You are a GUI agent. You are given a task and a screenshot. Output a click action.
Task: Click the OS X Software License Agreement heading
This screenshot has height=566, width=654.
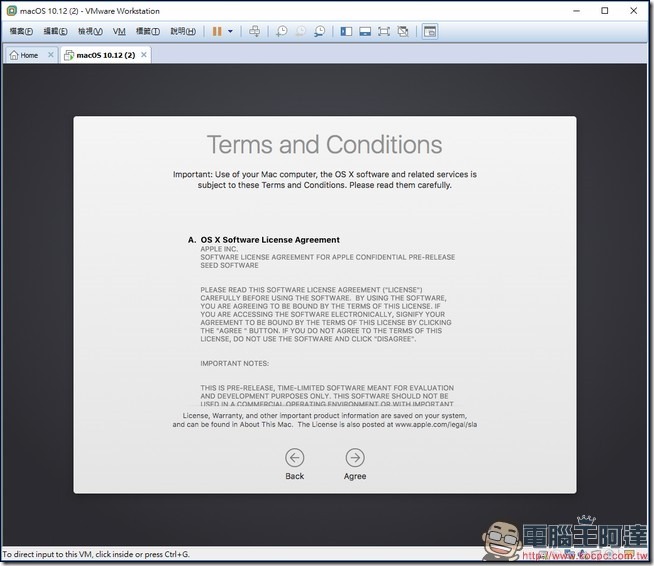click(270, 240)
